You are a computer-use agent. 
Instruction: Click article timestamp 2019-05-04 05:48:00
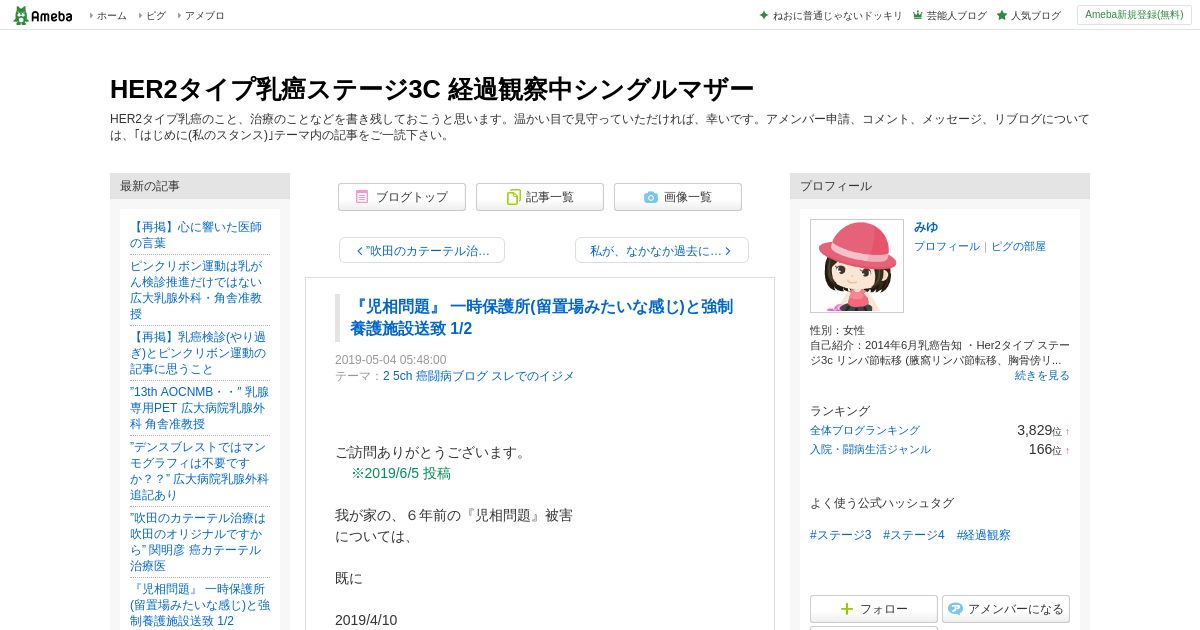click(391, 360)
